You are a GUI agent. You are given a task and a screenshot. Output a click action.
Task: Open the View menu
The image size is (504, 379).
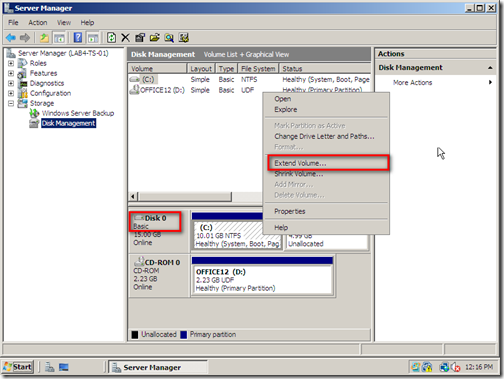tap(64, 22)
